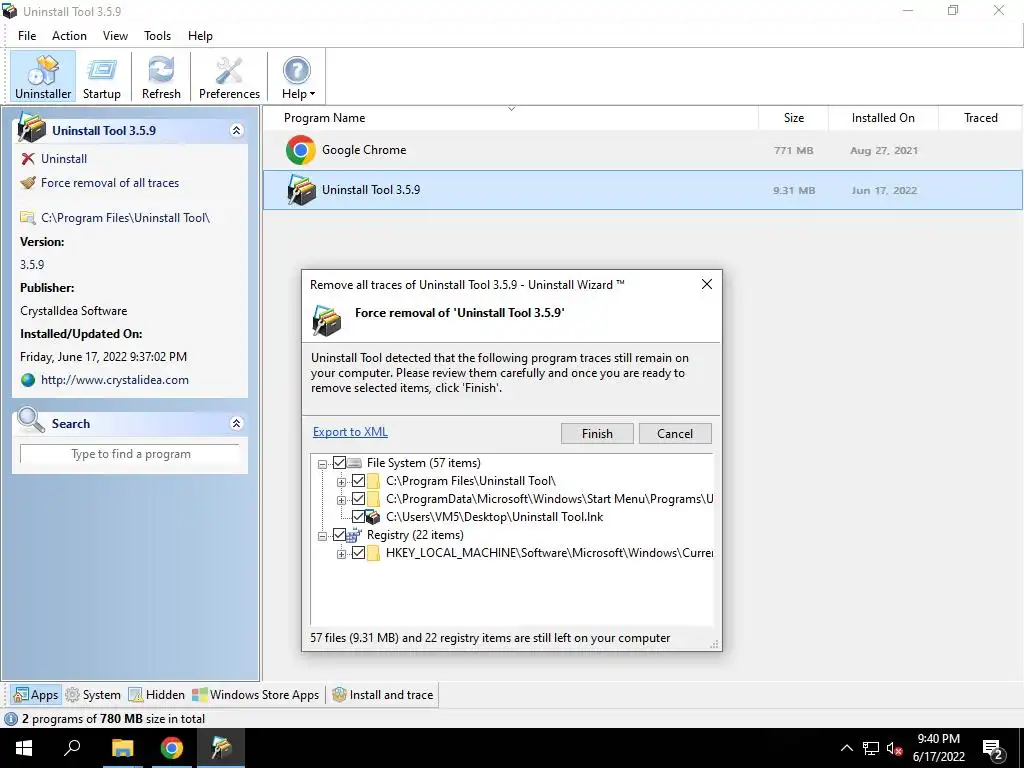The height and width of the screenshot is (768, 1024).
Task: Click the Finish button
Action: 597,434
